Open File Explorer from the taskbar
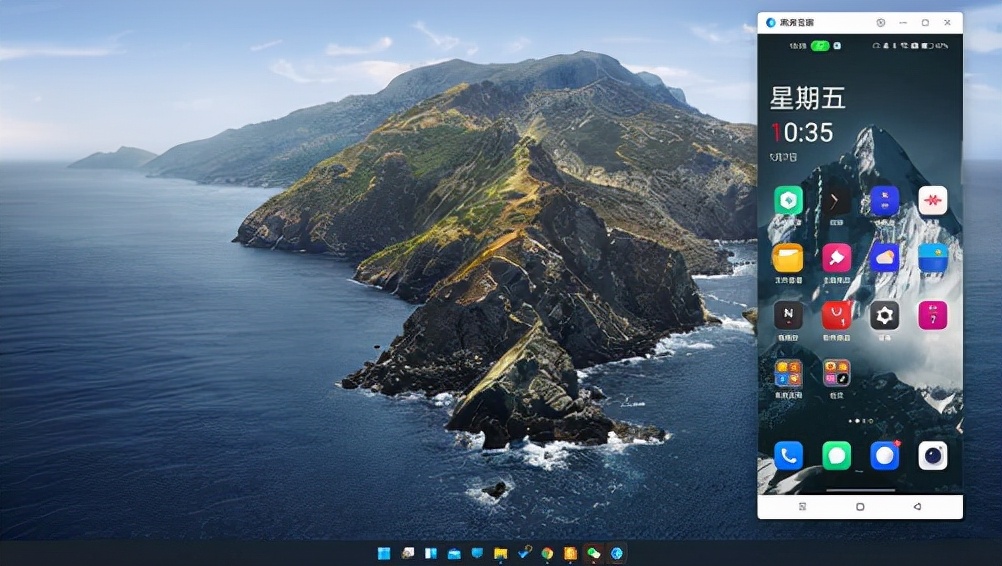This screenshot has width=1002, height=566. tap(500, 553)
